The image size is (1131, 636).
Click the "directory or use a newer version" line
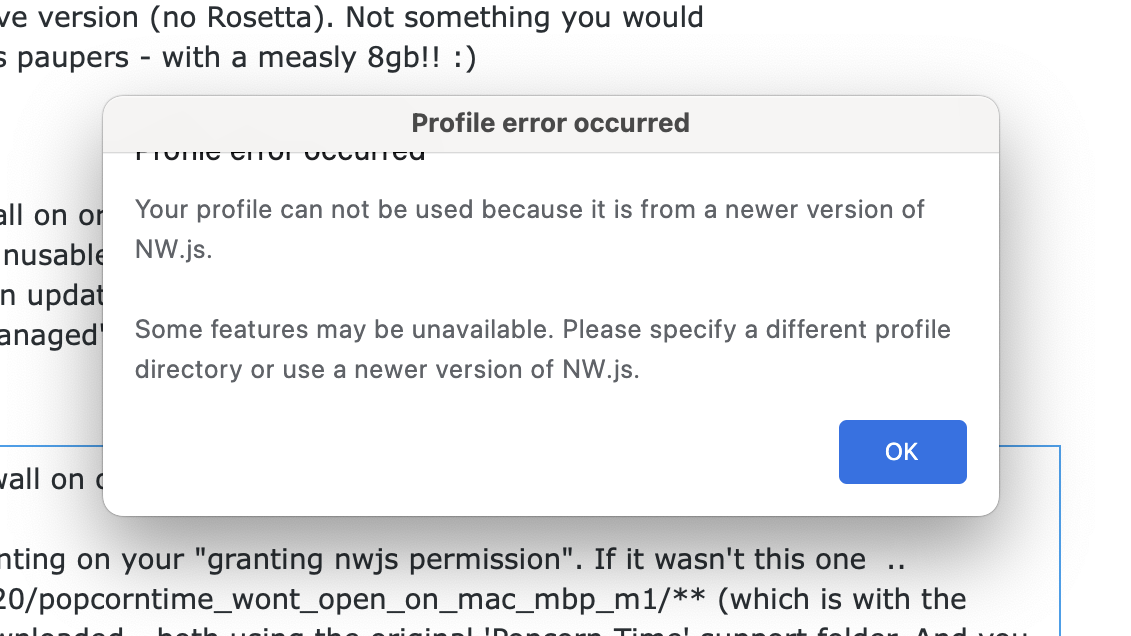tap(387, 369)
